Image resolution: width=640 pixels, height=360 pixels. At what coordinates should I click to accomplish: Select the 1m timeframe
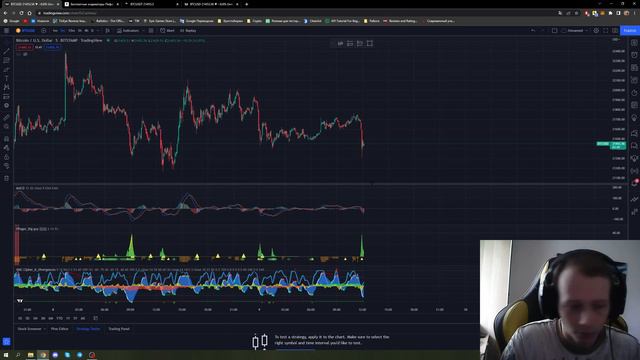tap(55, 31)
